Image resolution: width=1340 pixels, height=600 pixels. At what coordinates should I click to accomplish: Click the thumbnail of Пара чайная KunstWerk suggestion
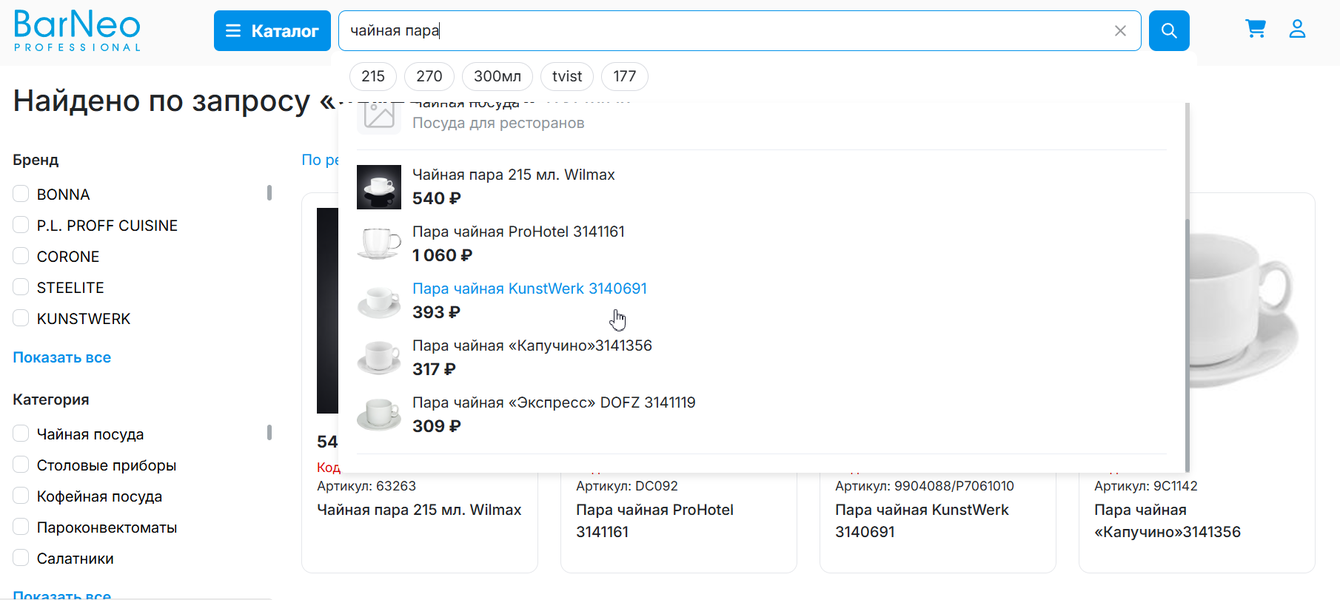click(379, 301)
